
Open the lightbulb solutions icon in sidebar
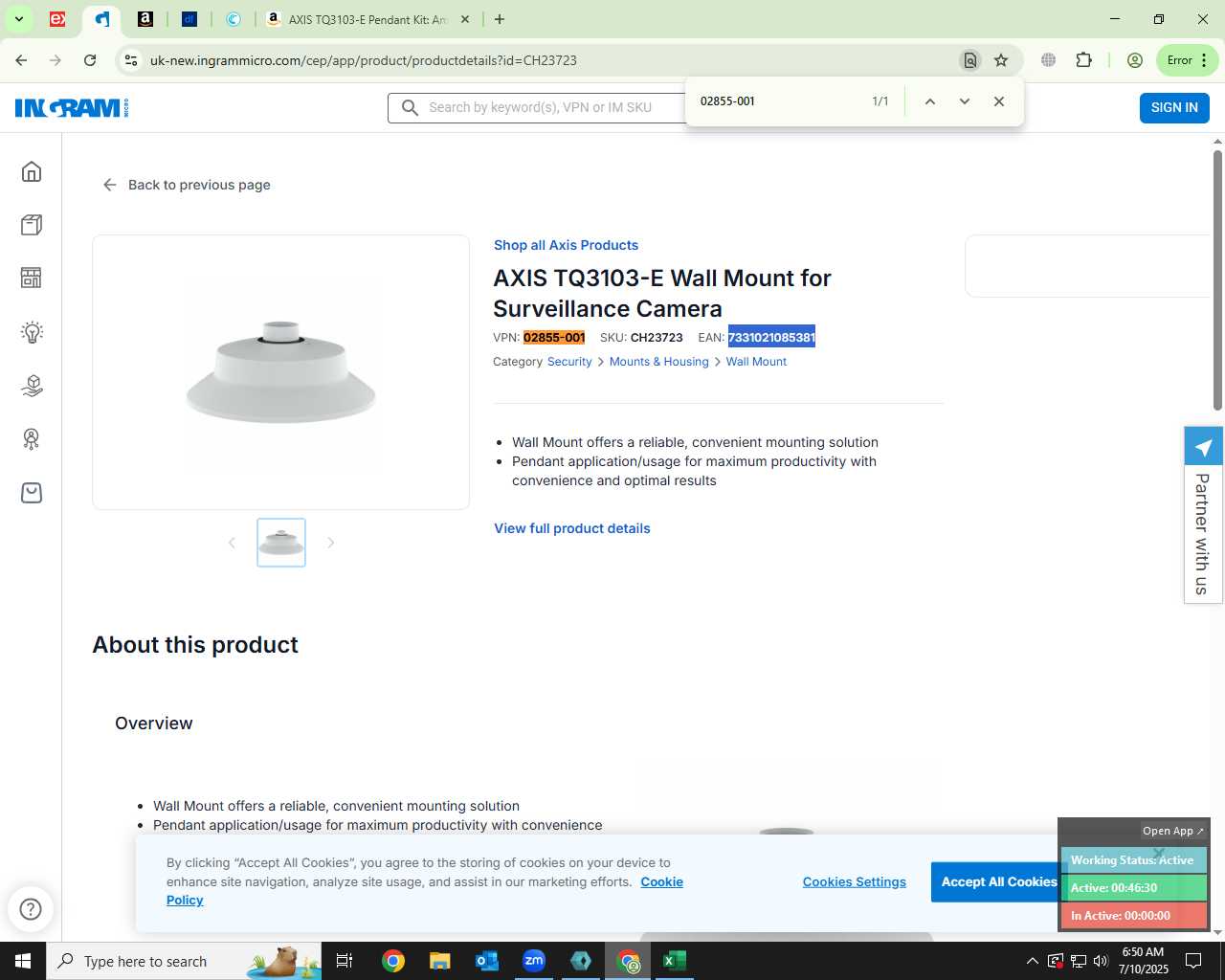(x=32, y=332)
